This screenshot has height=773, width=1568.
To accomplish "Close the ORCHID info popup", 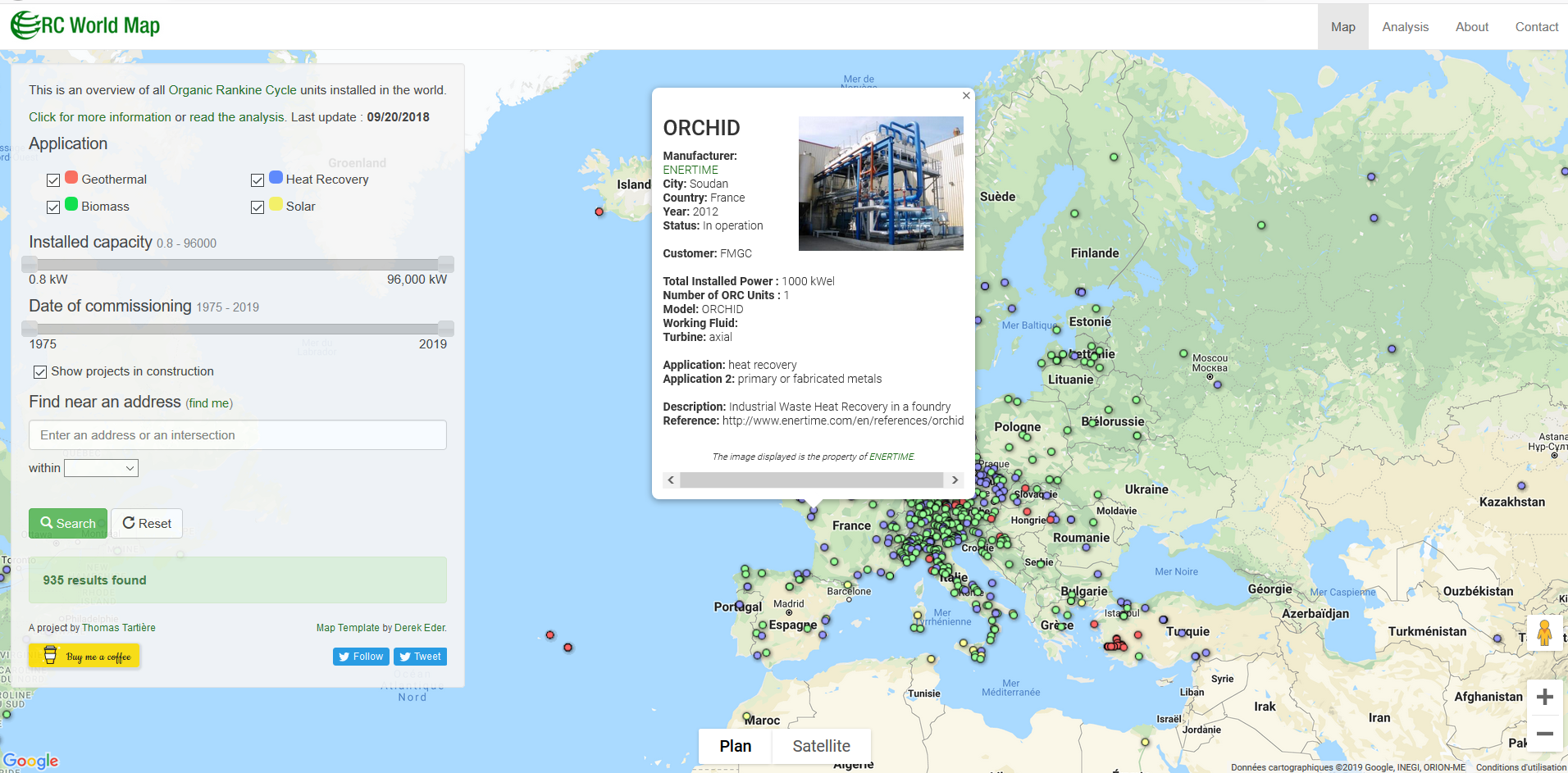I will pyautogui.click(x=966, y=96).
